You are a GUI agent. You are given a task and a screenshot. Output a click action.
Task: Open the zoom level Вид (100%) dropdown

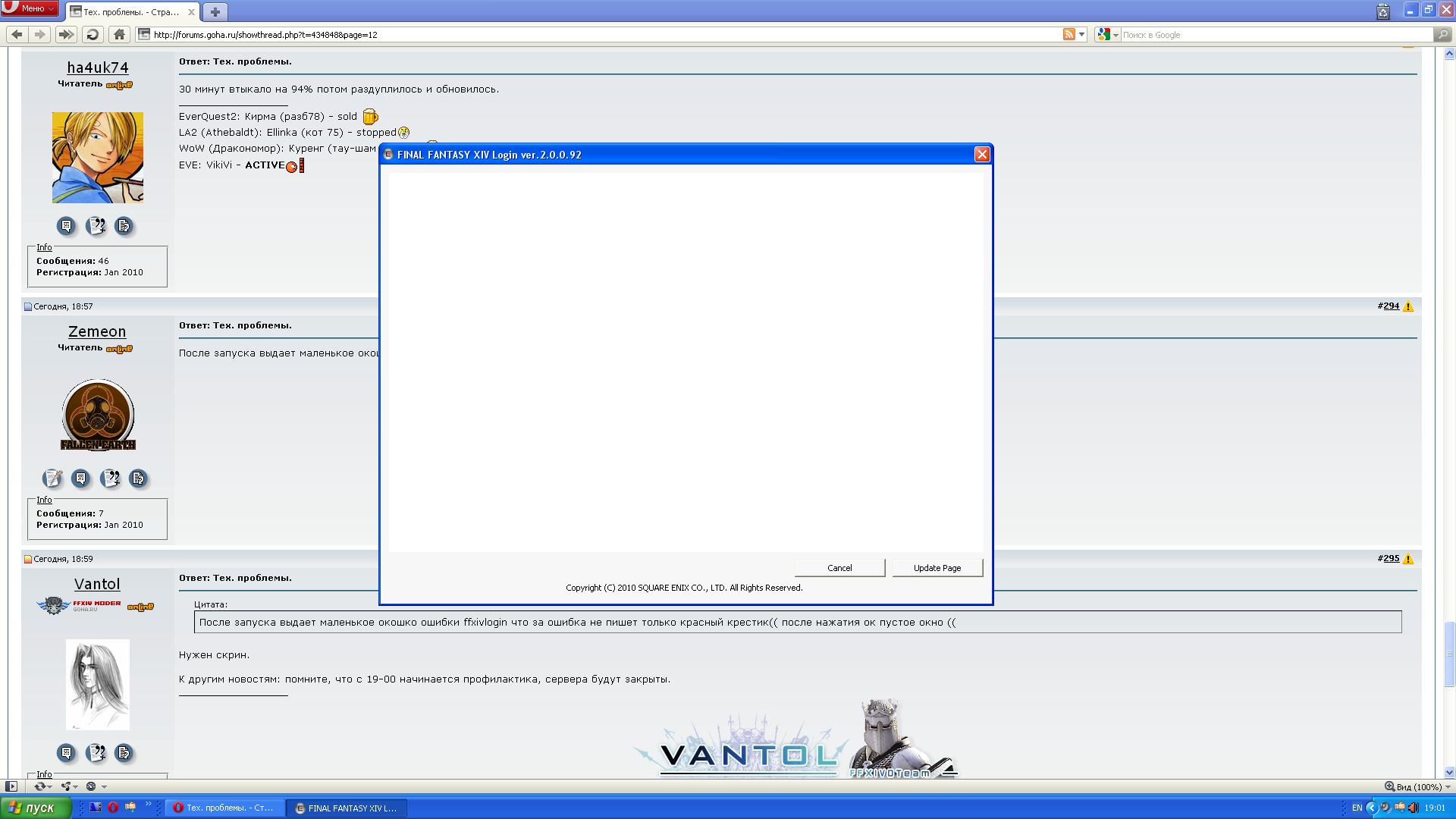[1419, 786]
